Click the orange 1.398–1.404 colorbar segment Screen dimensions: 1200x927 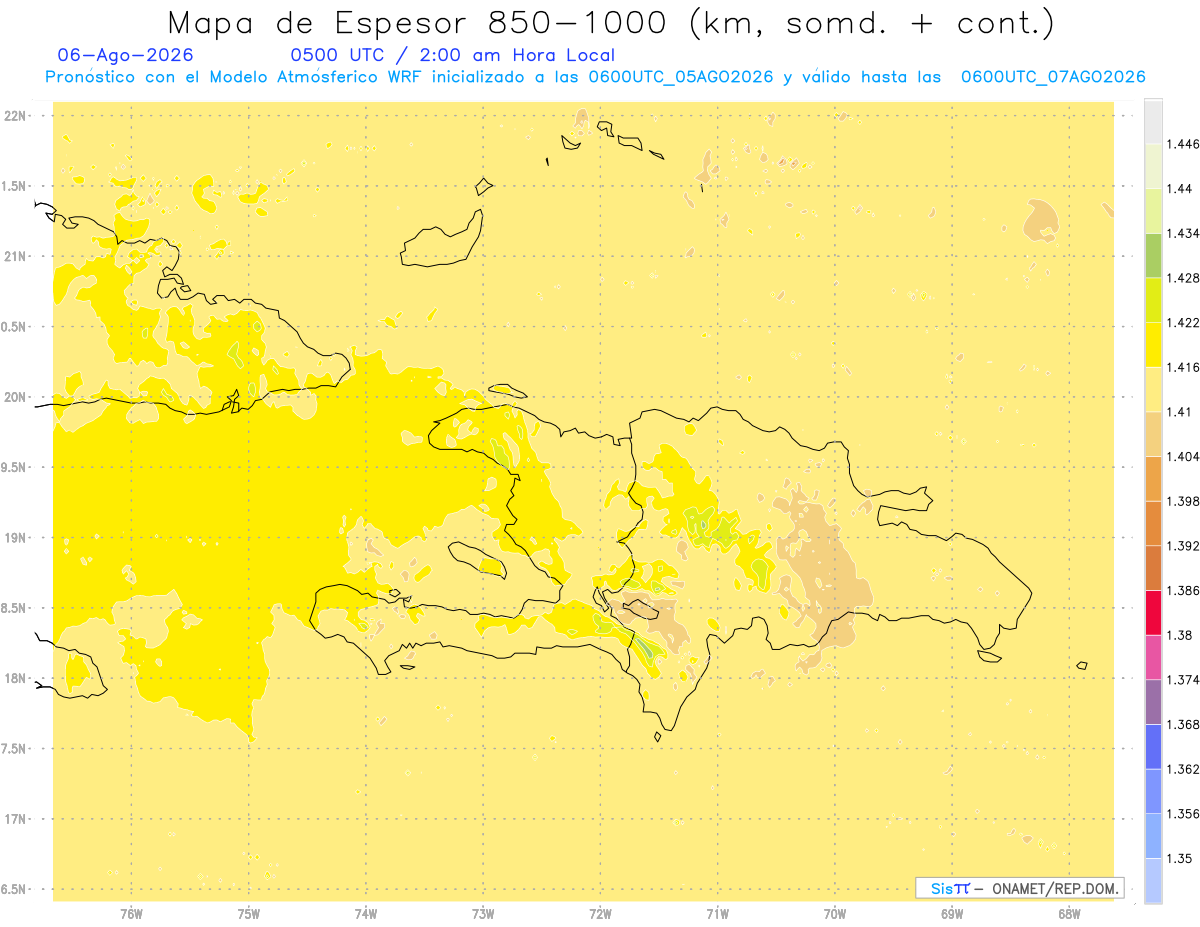pyautogui.click(x=1153, y=478)
